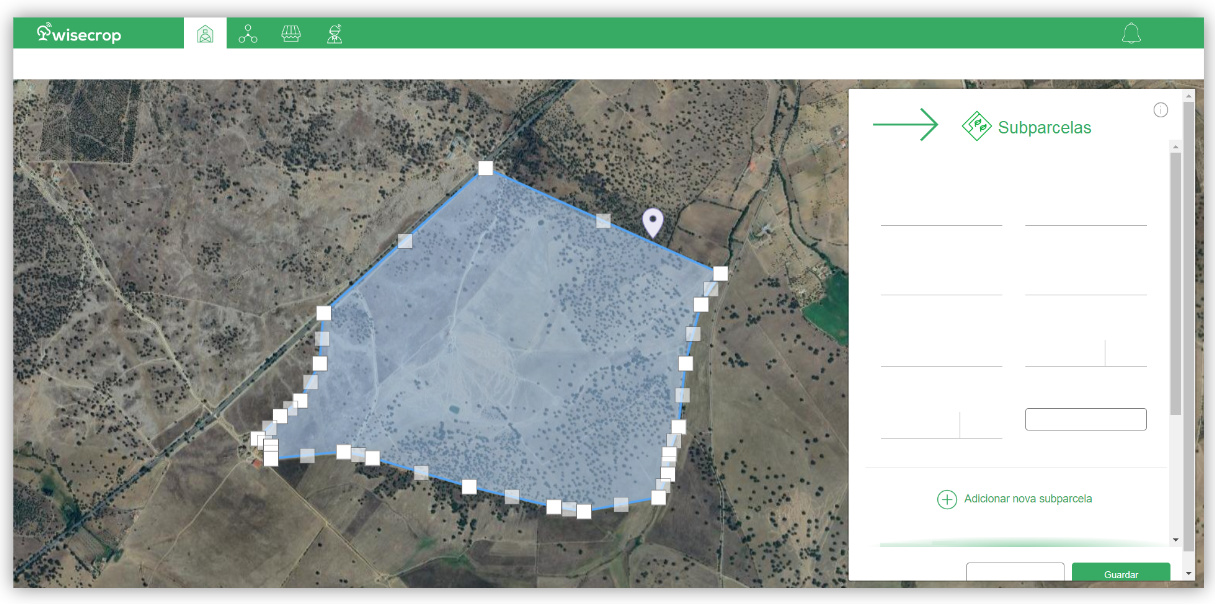Open the network nodes icon in top bar
The height and width of the screenshot is (604, 1215).
pyautogui.click(x=248, y=34)
